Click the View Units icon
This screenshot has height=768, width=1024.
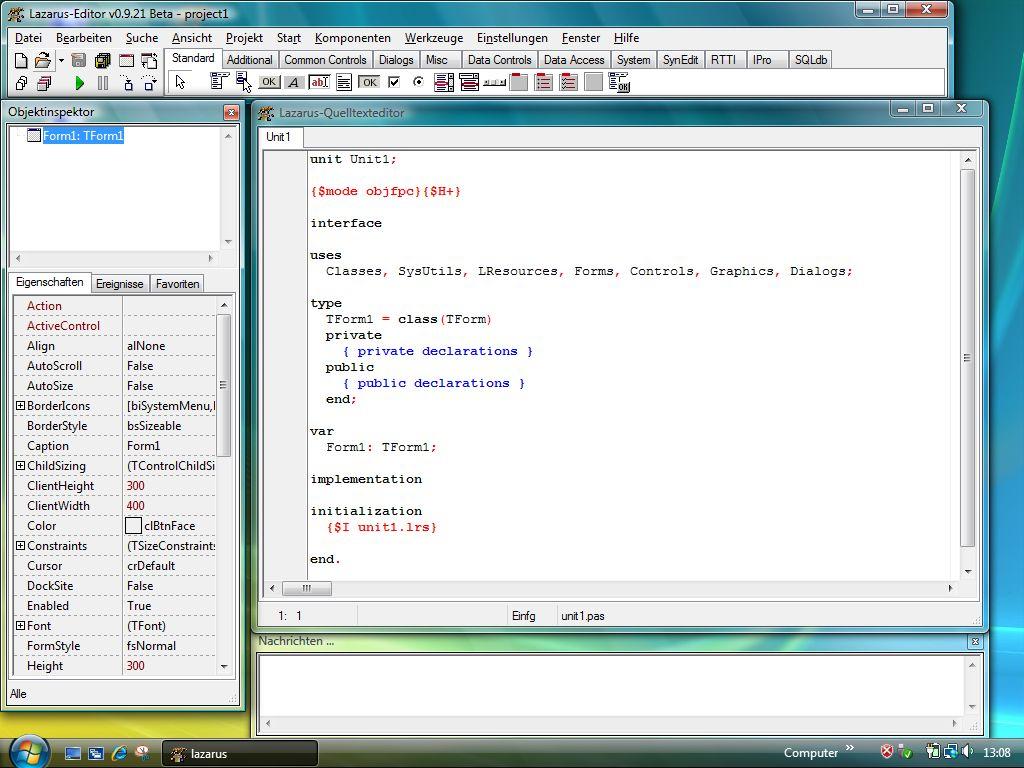point(21,83)
